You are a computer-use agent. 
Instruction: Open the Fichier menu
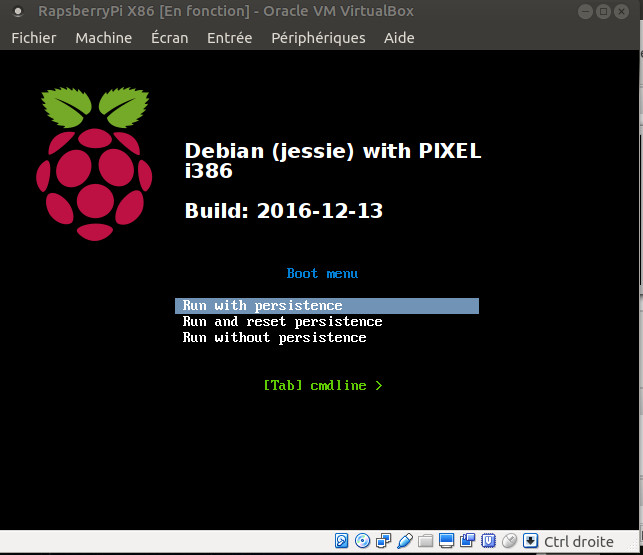click(34, 38)
